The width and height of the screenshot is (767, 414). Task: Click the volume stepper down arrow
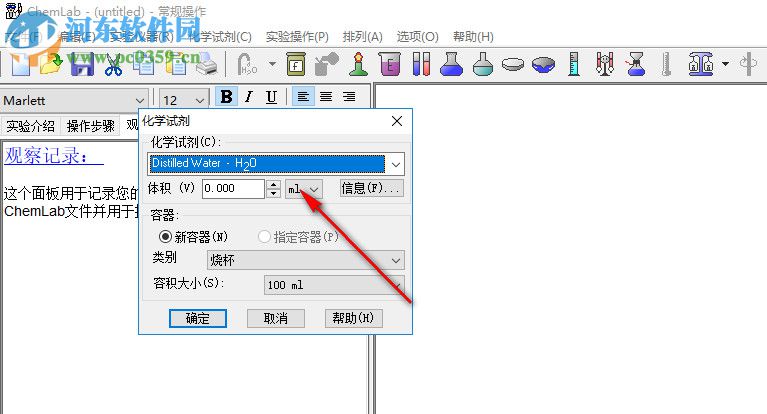pos(273,193)
